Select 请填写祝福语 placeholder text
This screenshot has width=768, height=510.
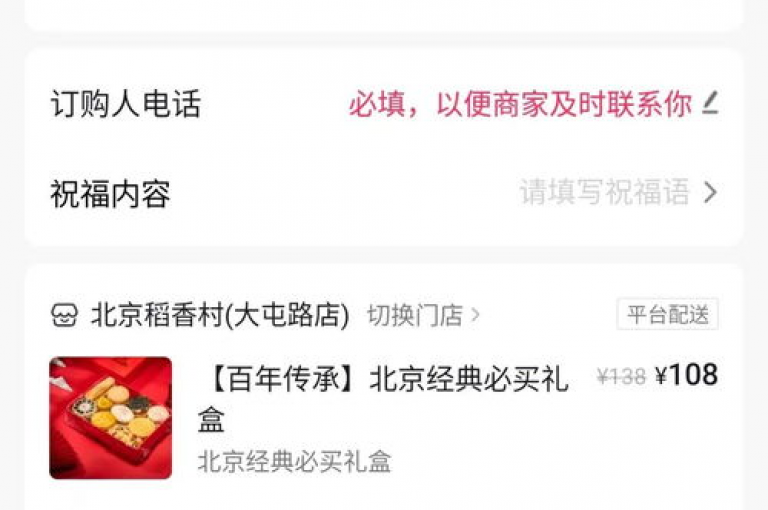click(x=604, y=192)
